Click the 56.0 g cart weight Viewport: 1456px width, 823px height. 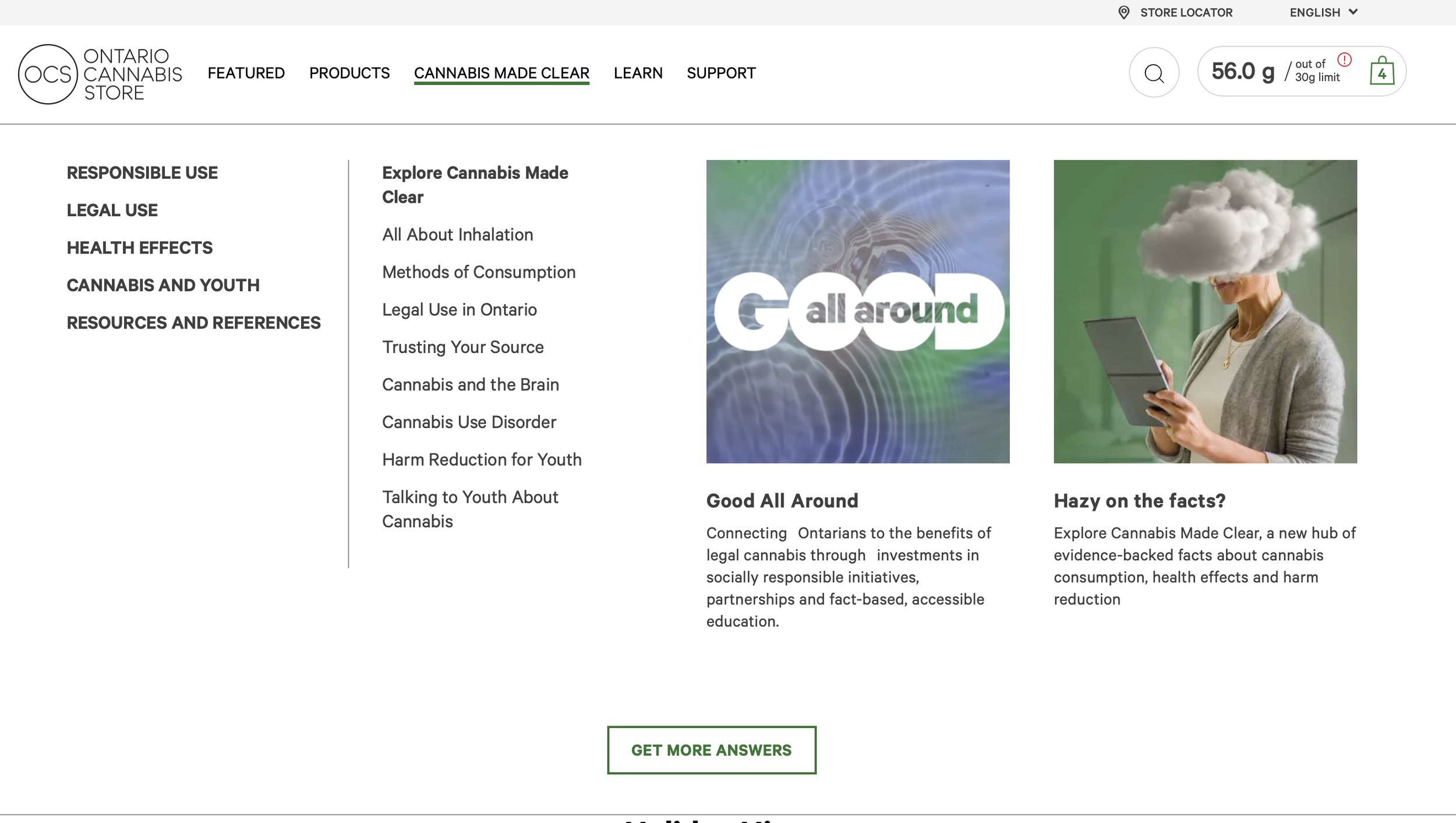pos(1243,72)
